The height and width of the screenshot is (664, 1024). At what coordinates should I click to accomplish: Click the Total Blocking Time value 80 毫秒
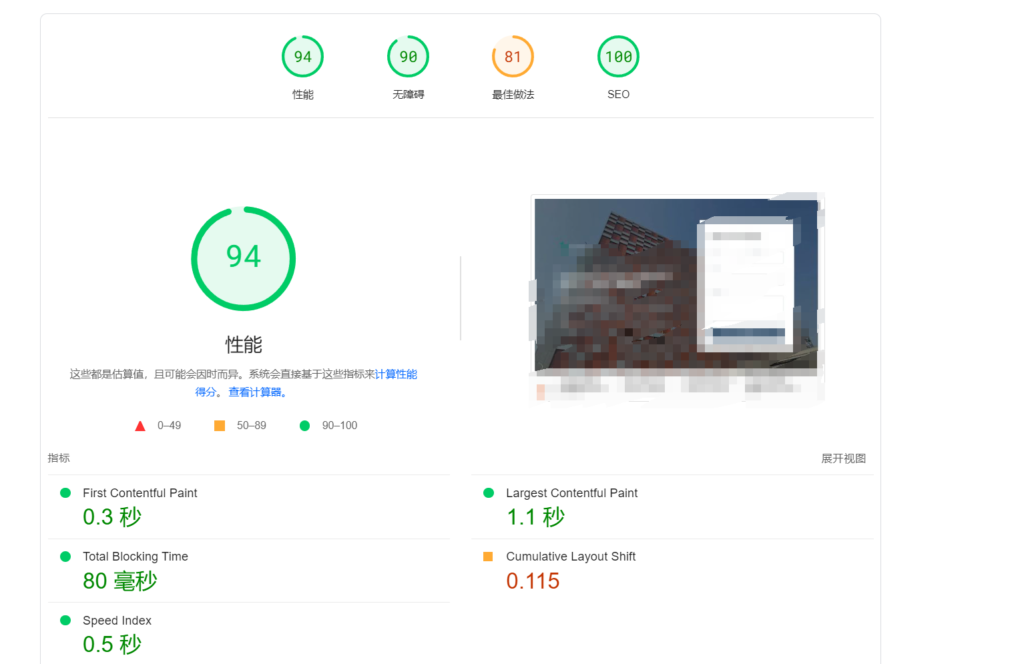120,581
